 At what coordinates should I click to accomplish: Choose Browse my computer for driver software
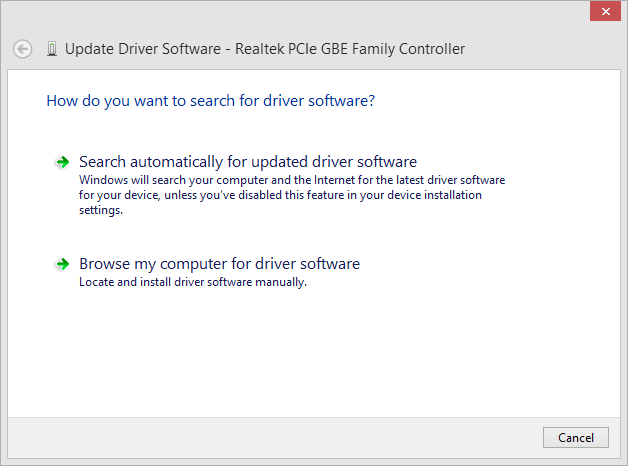coord(219,264)
